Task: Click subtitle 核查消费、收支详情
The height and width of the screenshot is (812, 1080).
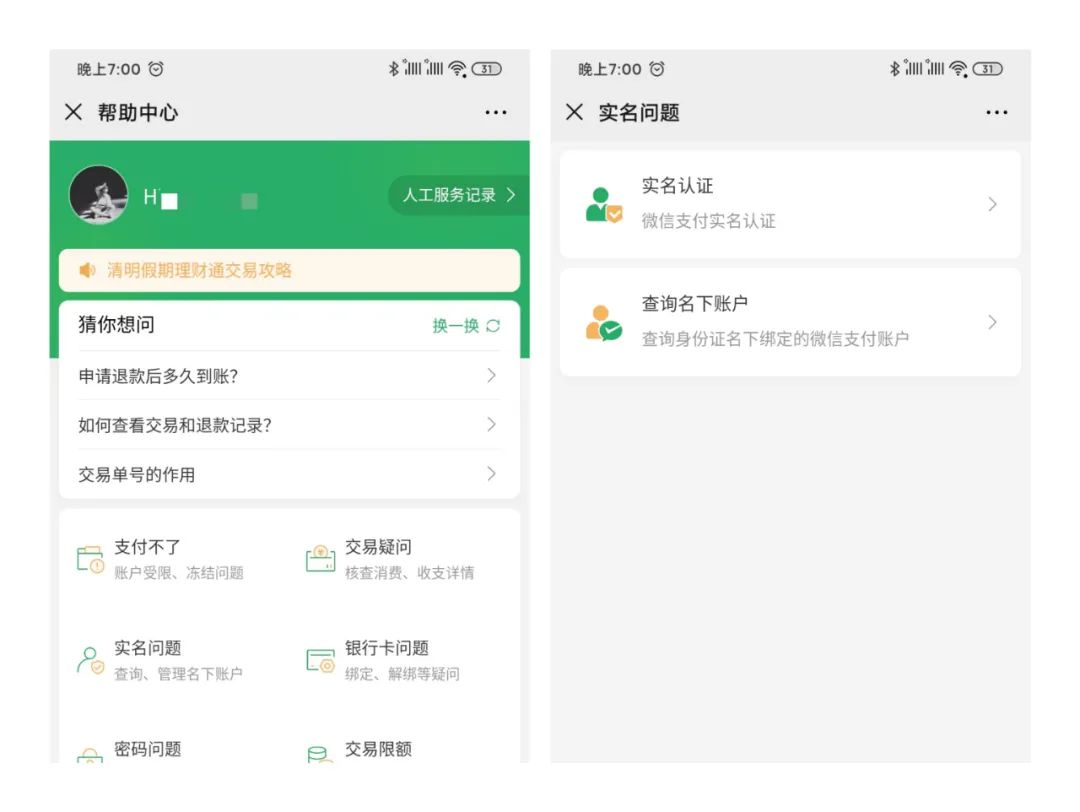Action: [x=409, y=573]
